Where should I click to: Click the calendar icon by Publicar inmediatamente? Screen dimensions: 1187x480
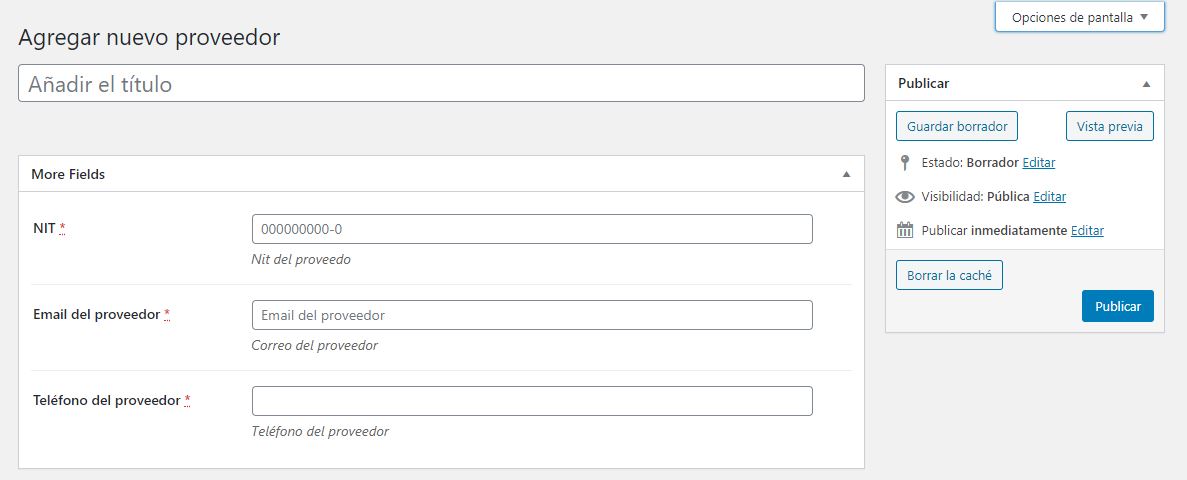coord(905,231)
